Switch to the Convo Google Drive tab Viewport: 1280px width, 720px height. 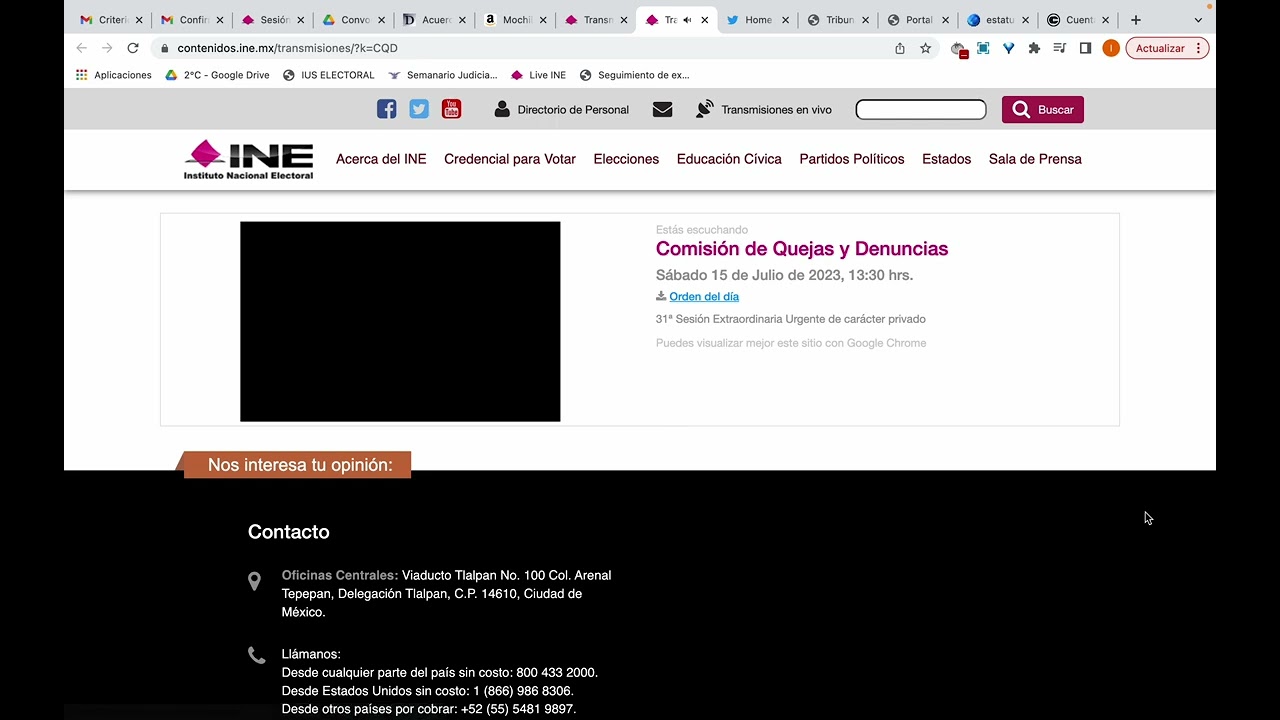pos(354,20)
